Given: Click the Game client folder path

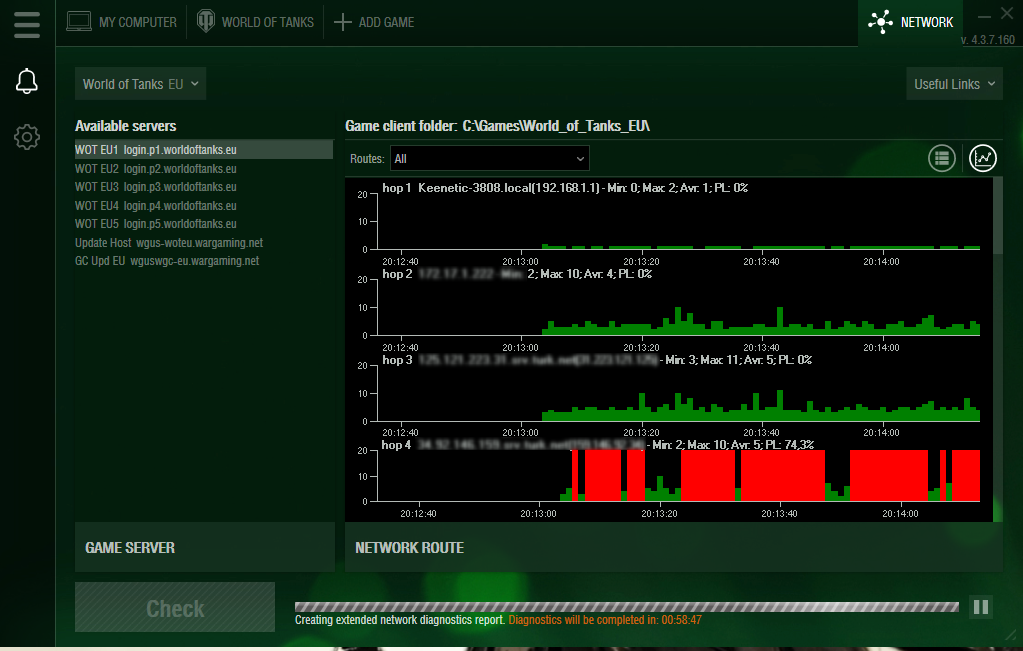Looking at the screenshot, I should [556, 126].
